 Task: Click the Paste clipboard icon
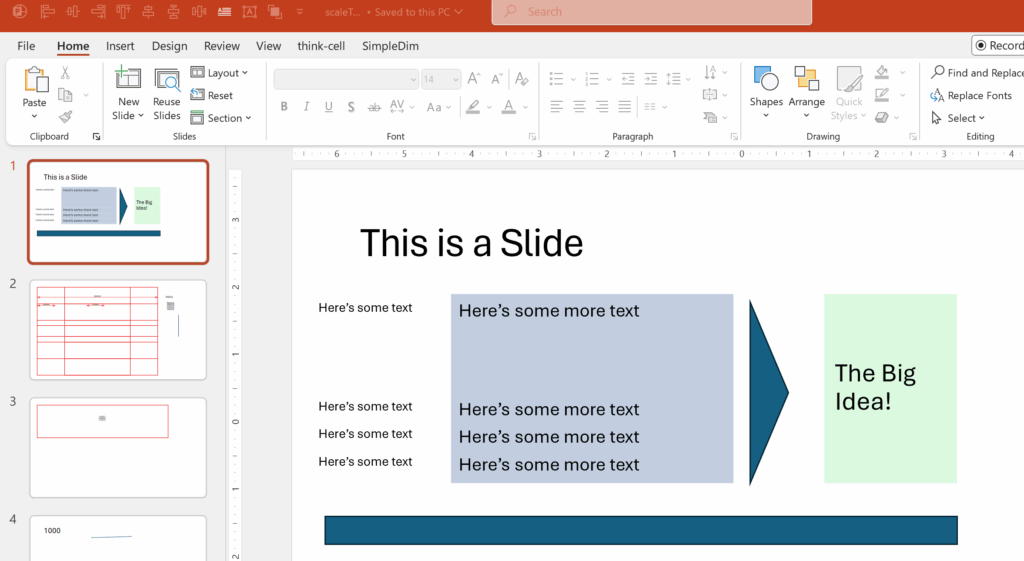[35, 80]
